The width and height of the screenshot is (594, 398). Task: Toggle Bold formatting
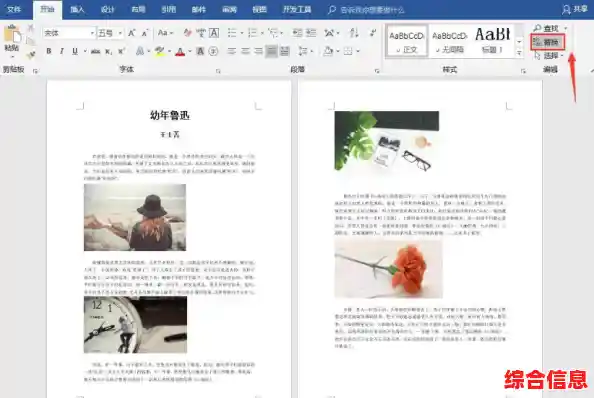[49, 51]
